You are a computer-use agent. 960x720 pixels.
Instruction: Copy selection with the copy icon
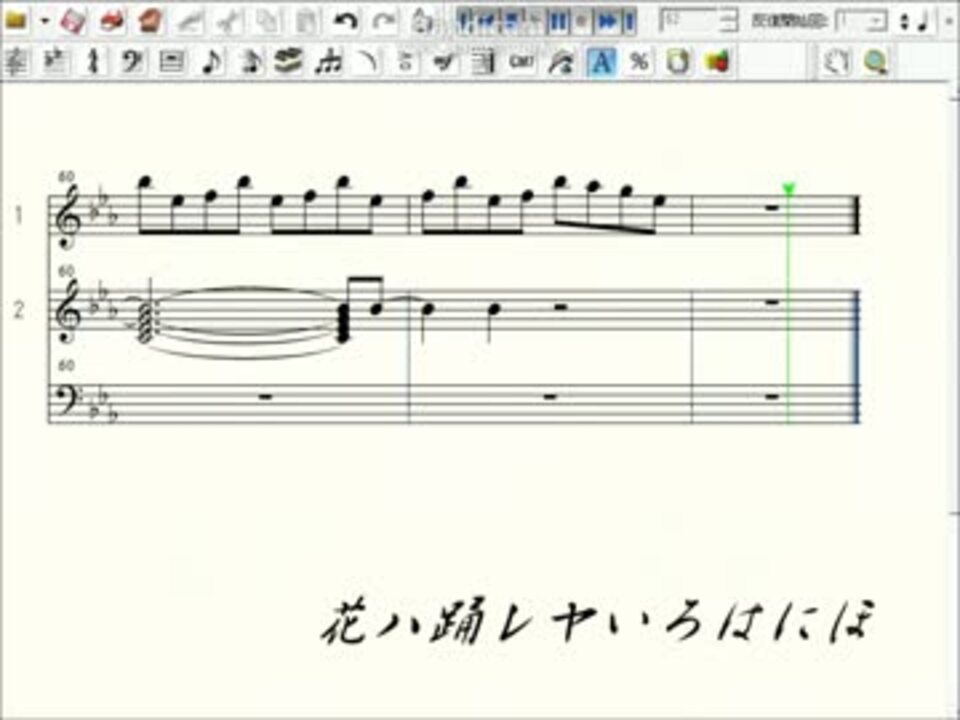click(x=268, y=21)
